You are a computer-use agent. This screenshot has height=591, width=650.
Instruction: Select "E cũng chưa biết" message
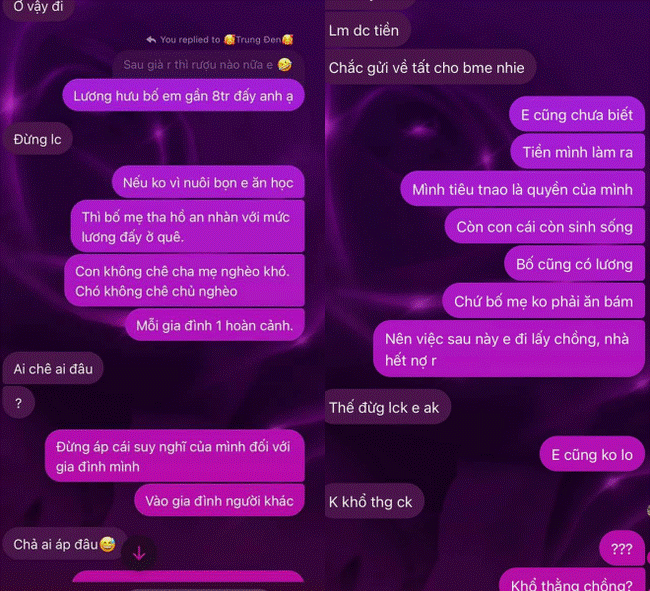pos(577,115)
